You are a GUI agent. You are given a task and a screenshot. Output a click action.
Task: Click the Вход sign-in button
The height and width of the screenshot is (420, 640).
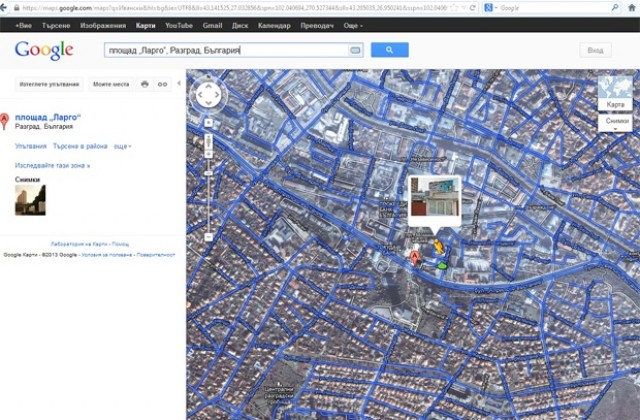(595, 50)
